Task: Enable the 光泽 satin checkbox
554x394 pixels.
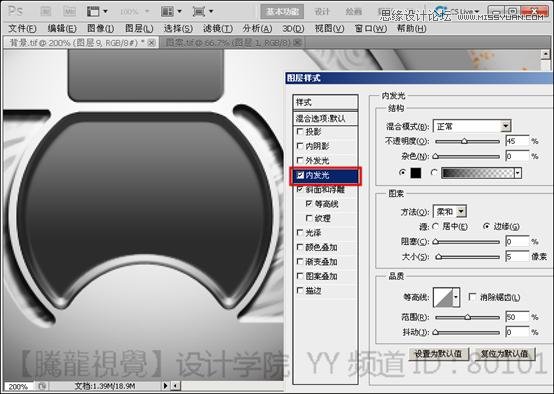Action: click(300, 233)
